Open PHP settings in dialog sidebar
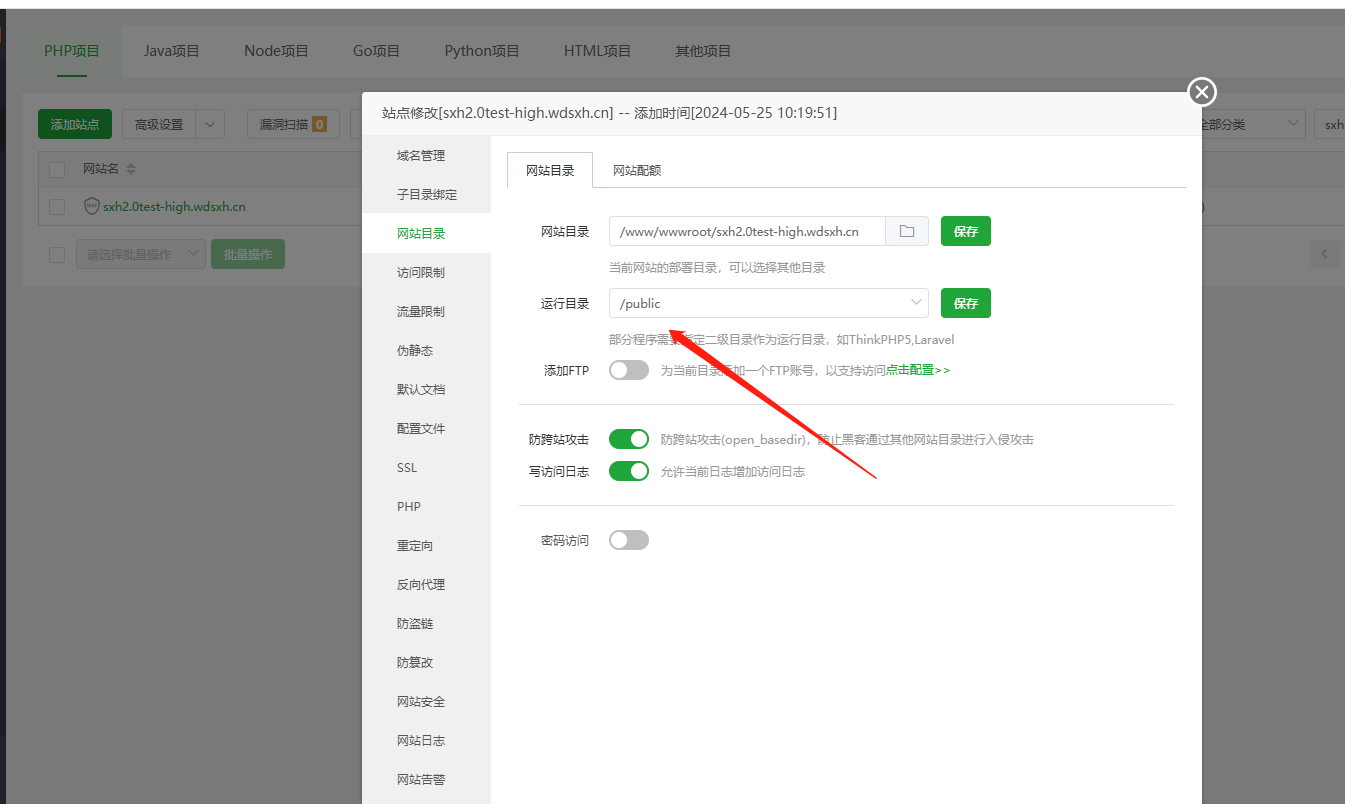Image resolution: width=1345 pixels, height=804 pixels. (427, 506)
